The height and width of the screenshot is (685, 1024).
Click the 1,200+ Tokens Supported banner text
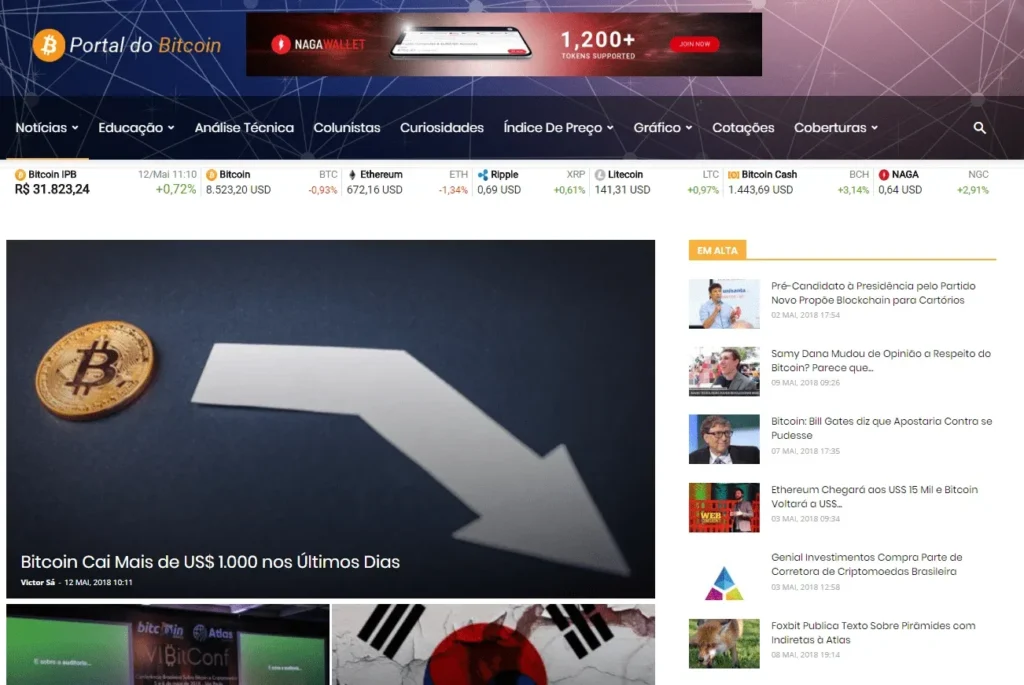[598, 44]
